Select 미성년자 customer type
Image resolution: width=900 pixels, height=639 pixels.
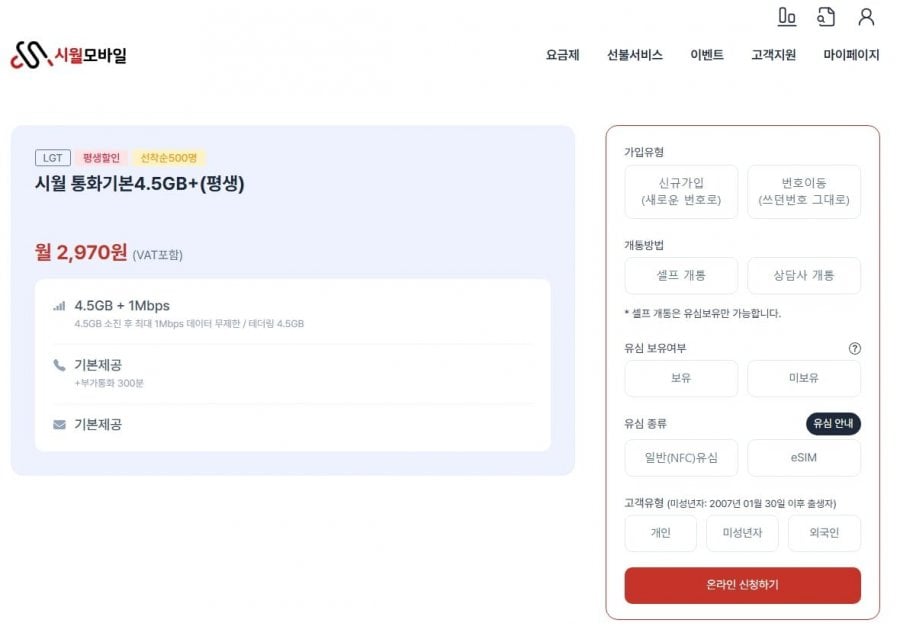point(742,533)
